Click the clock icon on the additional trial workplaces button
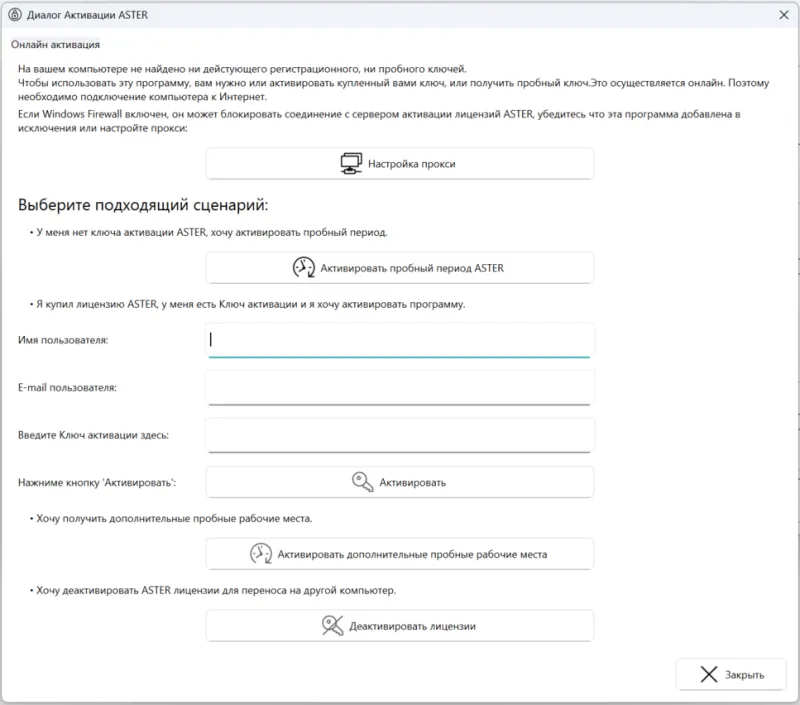Viewport: 800px width, 705px height. click(x=263, y=553)
